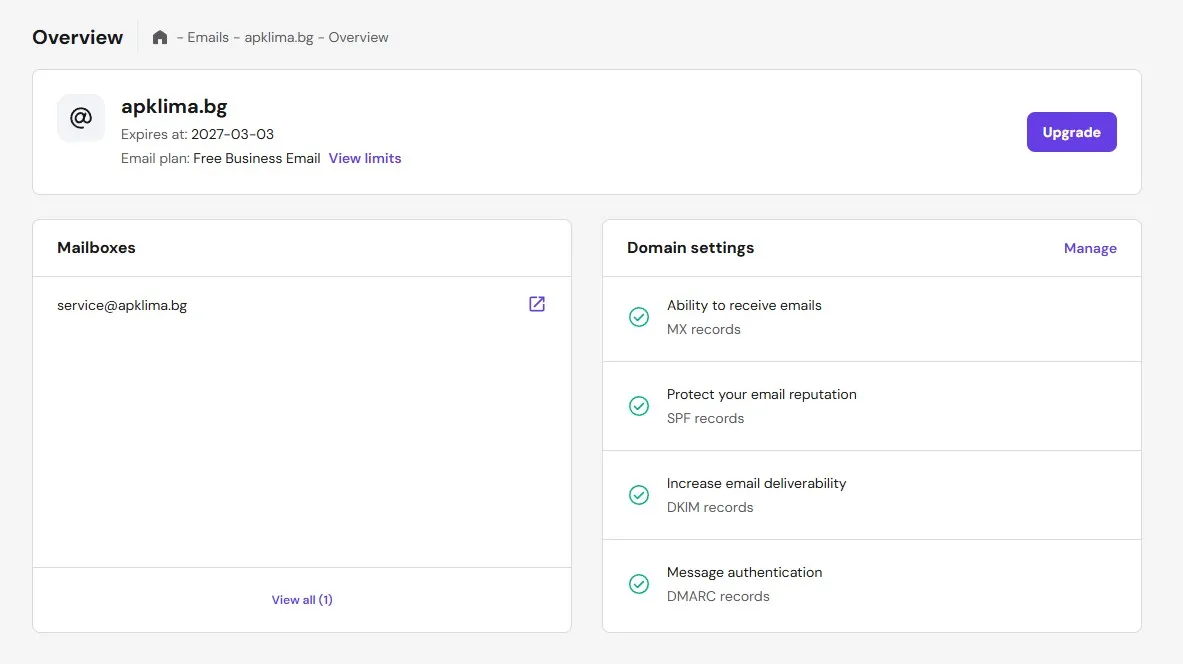1183x664 pixels.
Task: Select apklima.bg in the breadcrumb trail
Action: tap(279, 38)
